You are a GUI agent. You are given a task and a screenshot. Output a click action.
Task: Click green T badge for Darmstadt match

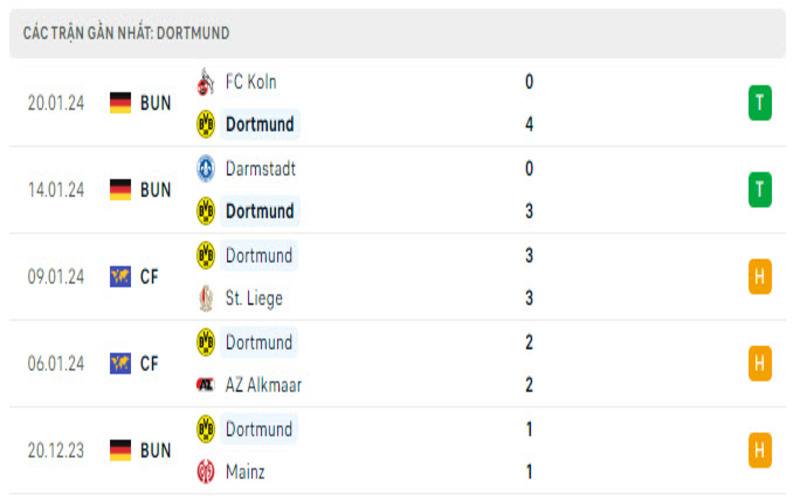tap(760, 190)
